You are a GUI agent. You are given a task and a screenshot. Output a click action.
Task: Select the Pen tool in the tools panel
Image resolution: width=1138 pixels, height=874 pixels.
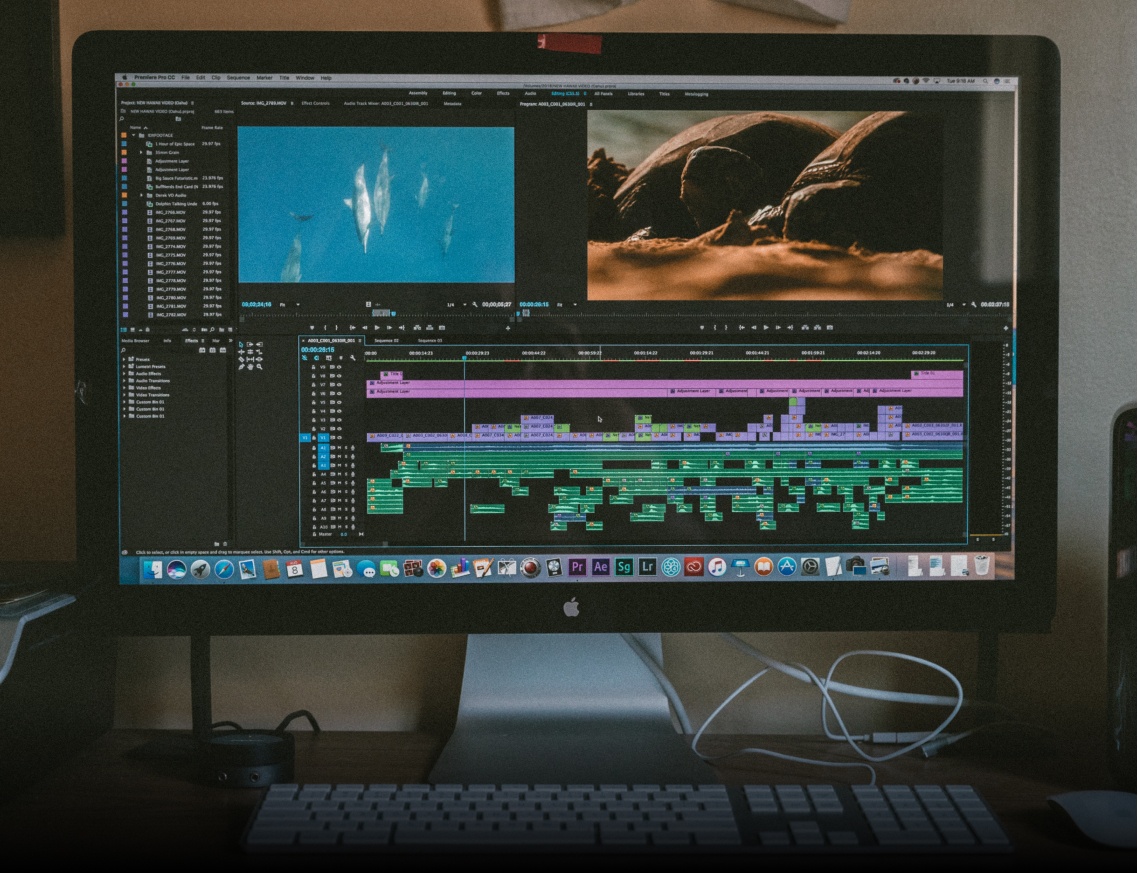pos(241,367)
